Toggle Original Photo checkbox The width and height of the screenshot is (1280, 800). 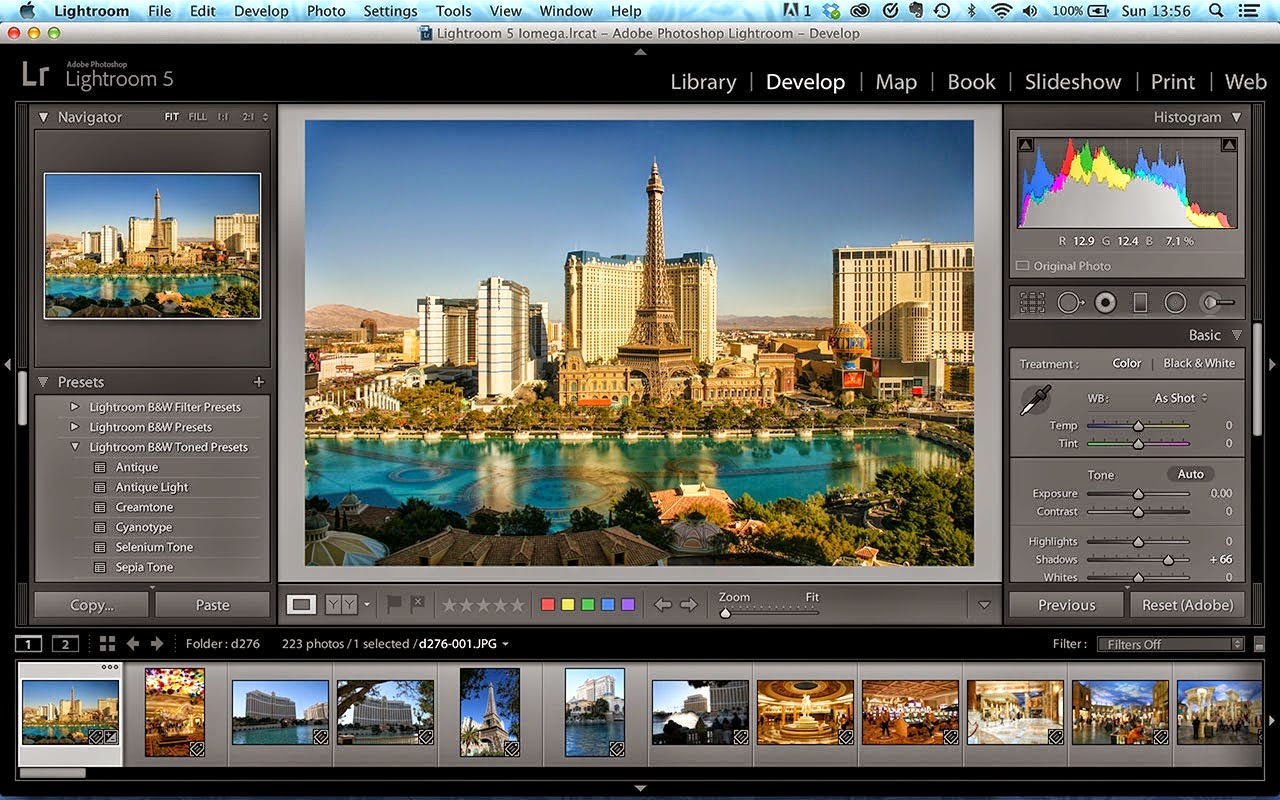(1022, 266)
